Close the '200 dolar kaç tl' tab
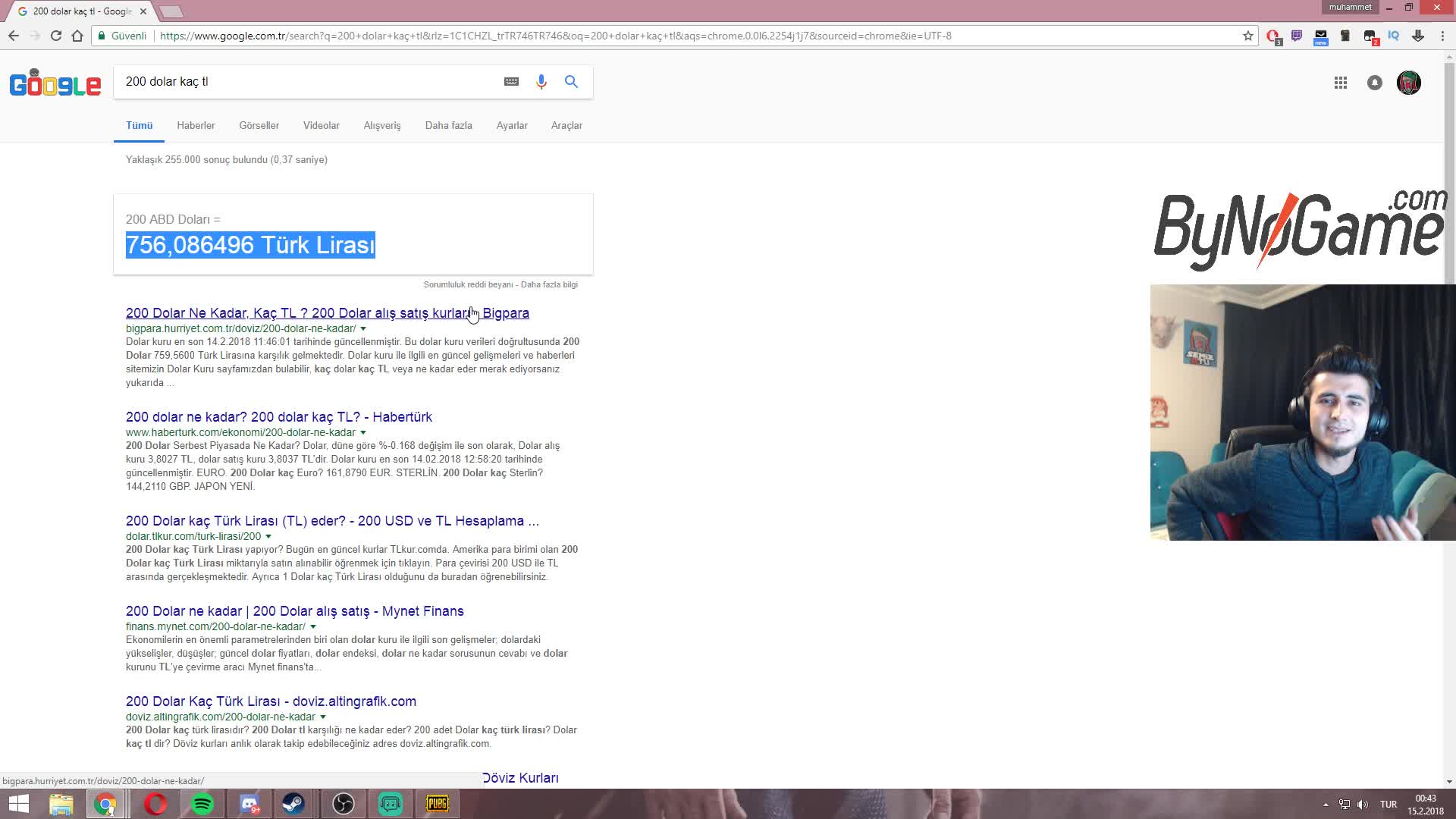This screenshot has height=819, width=1456. (143, 11)
